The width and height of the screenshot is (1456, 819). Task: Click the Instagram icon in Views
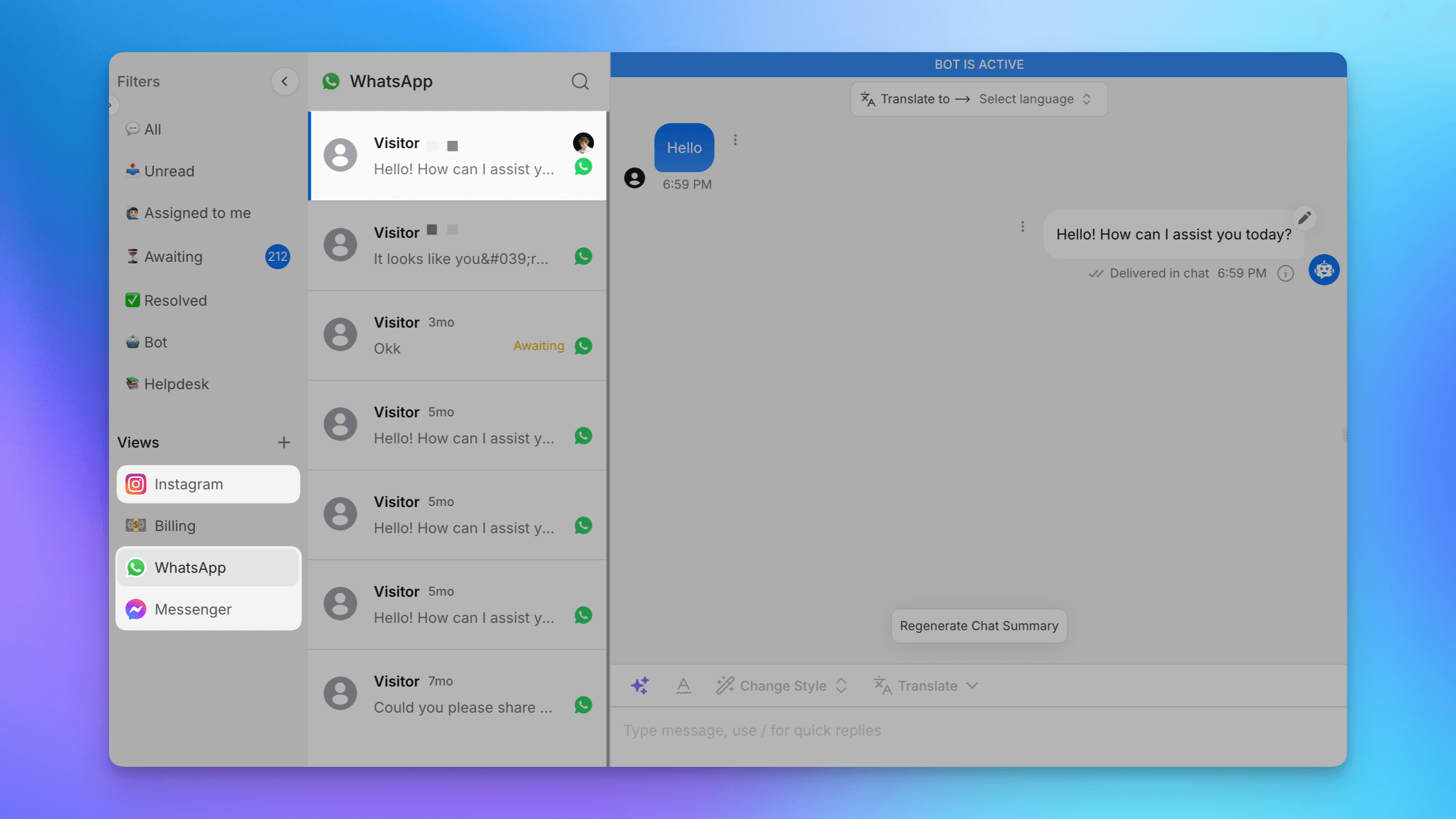136,485
